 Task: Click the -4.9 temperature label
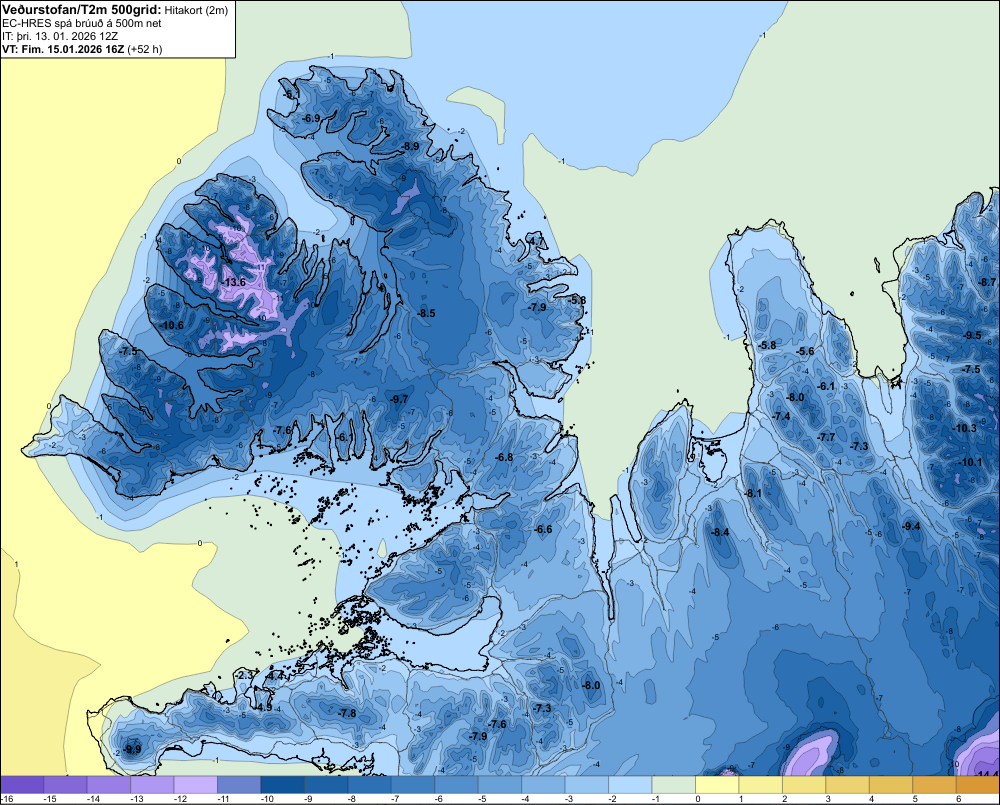click(x=263, y=707)
